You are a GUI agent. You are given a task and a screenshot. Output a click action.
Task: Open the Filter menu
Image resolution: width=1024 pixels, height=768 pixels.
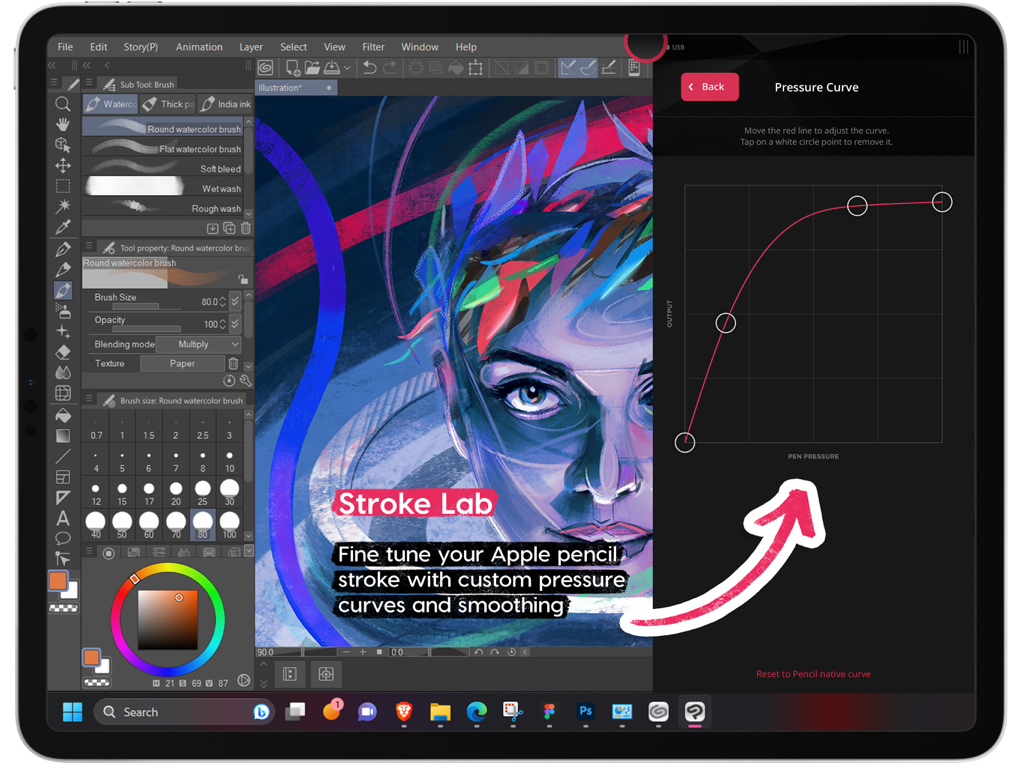372,46
